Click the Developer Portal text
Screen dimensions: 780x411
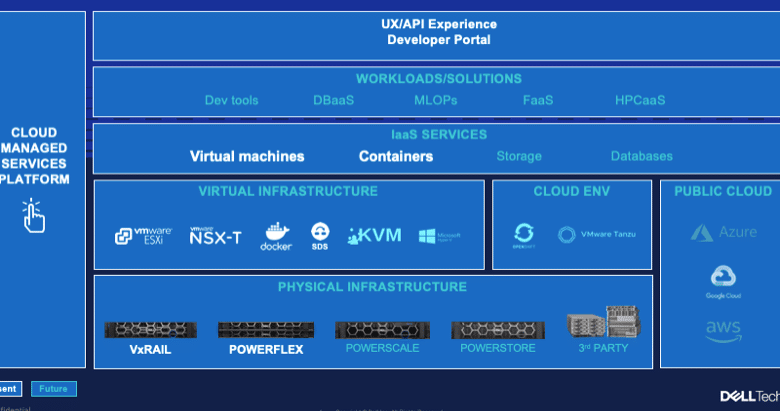[439, 40]
